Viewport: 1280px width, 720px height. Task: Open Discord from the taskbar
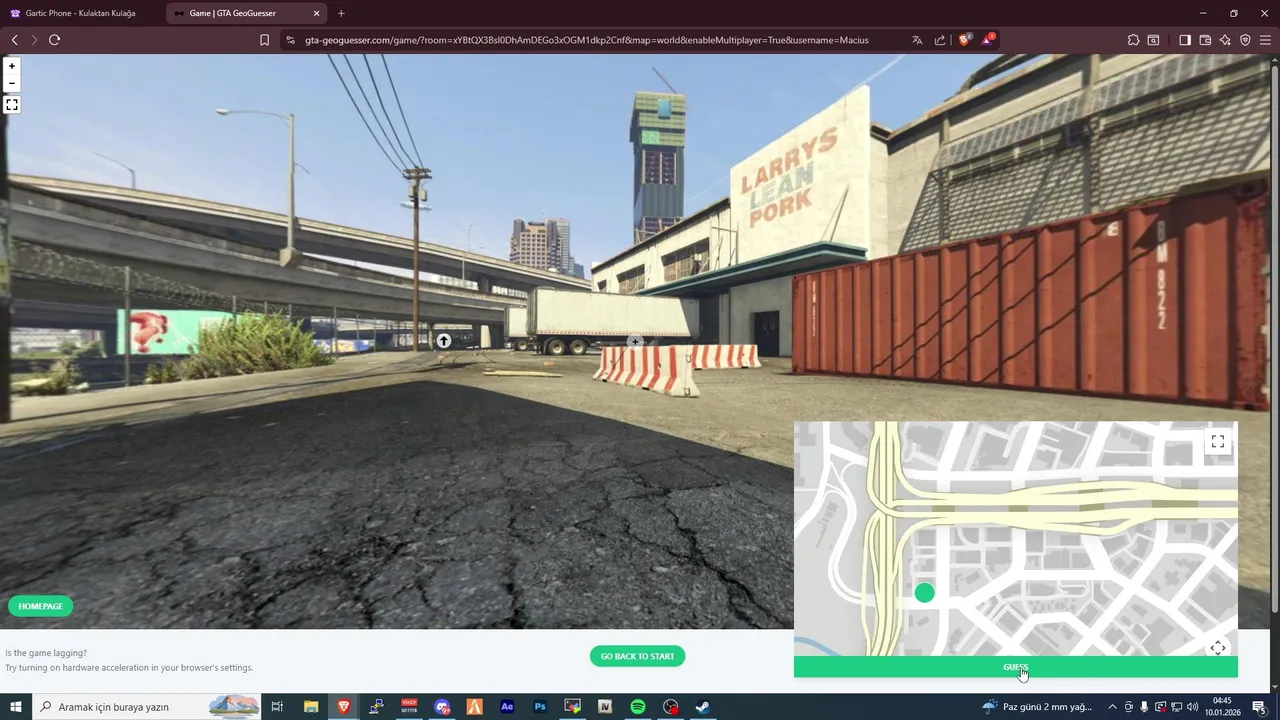[x=442, y=707]
